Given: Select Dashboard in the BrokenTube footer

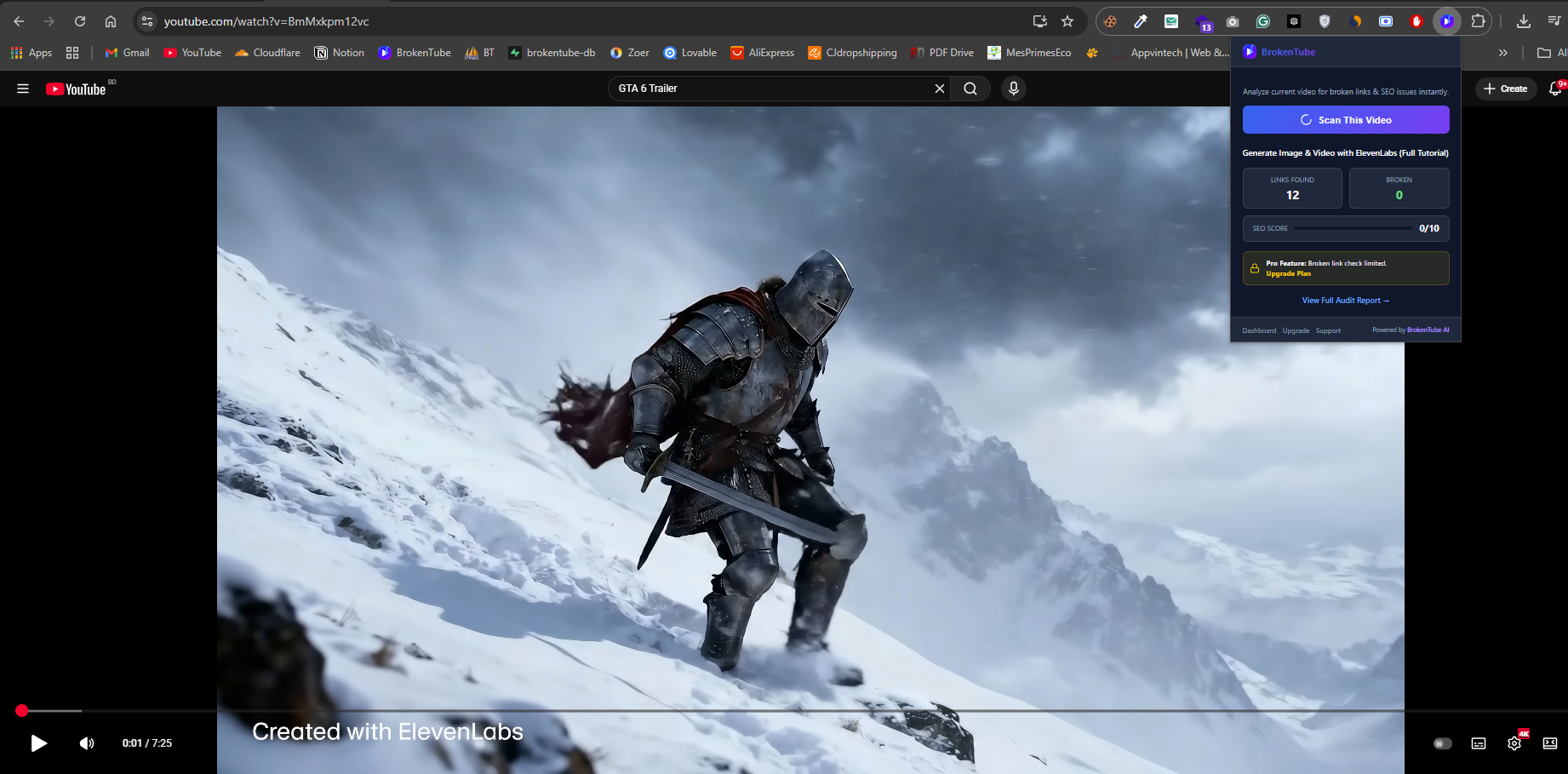Looking at the screenshot, I should click(x=1259, y=330).
